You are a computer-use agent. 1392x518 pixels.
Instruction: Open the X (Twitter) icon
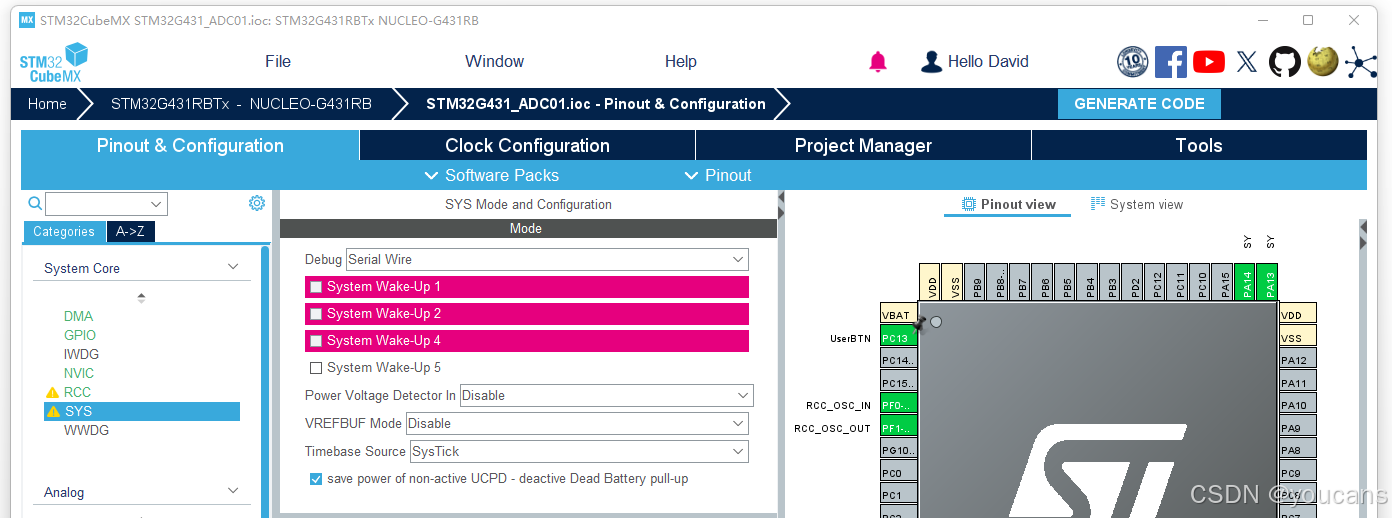(1246, 62)
